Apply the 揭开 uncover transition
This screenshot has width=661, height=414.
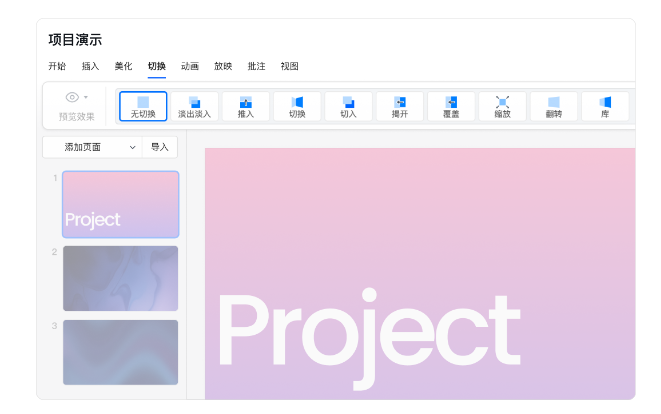click(x=400, y=107)
